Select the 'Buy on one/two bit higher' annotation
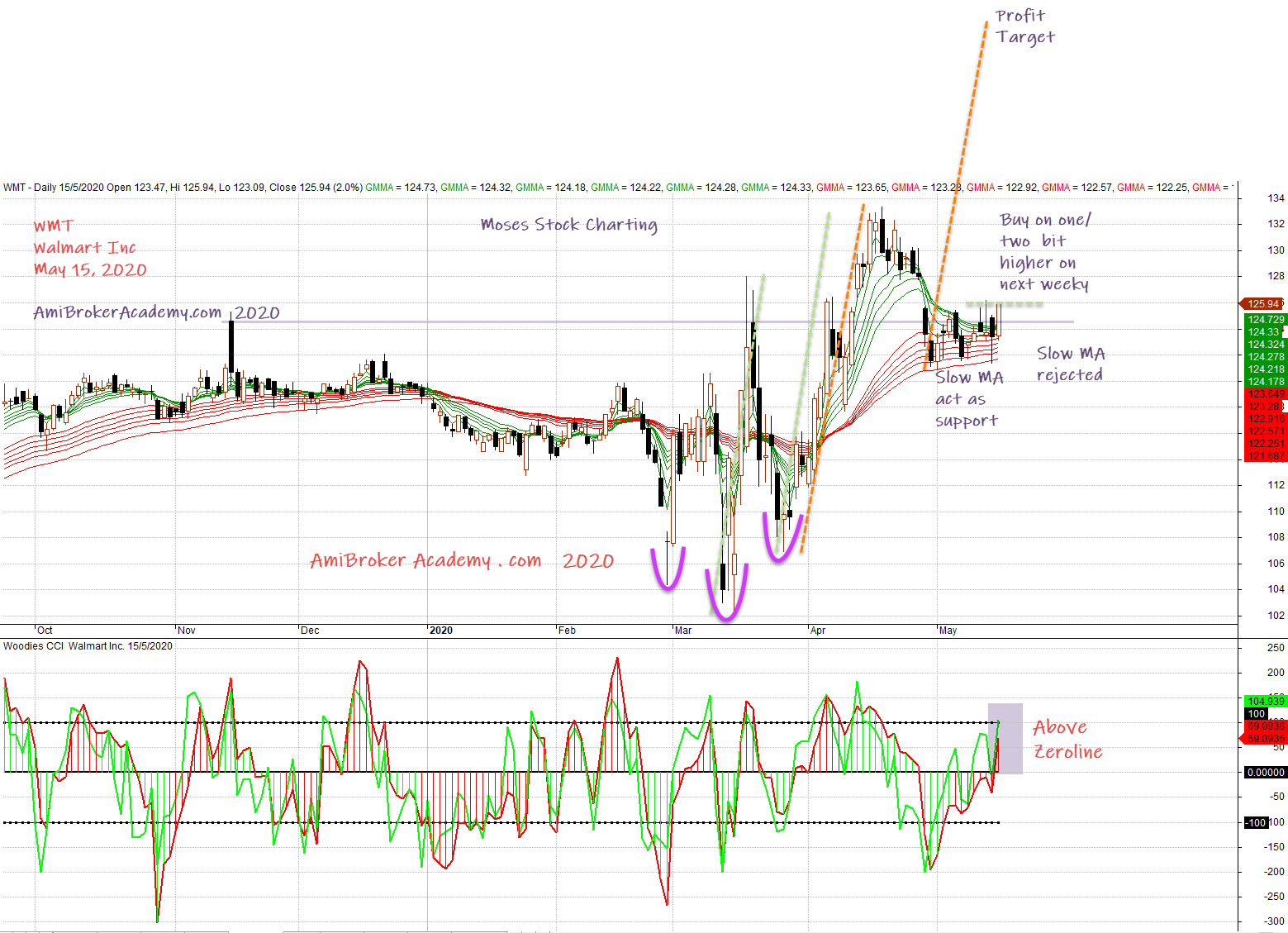 pos(1045,252)
